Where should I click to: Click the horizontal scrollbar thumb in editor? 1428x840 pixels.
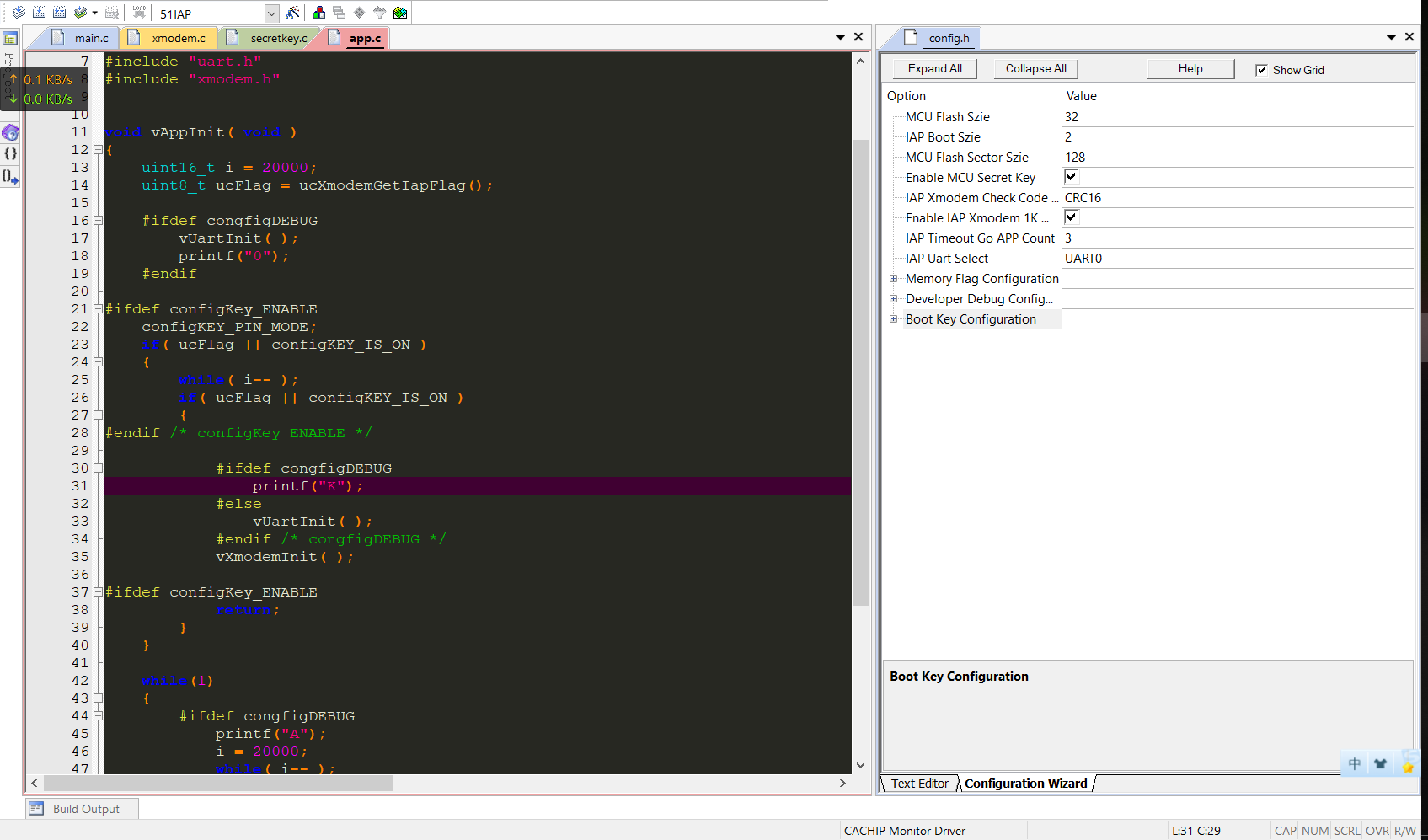[218, 783]
